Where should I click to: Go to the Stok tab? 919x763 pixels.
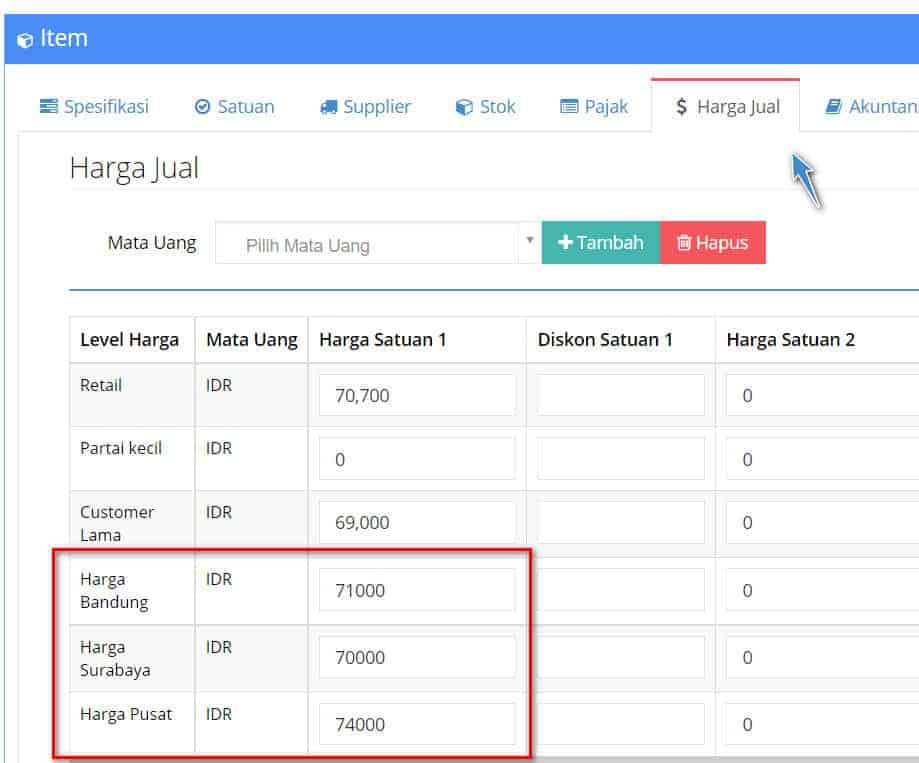[x=485, y=106]
